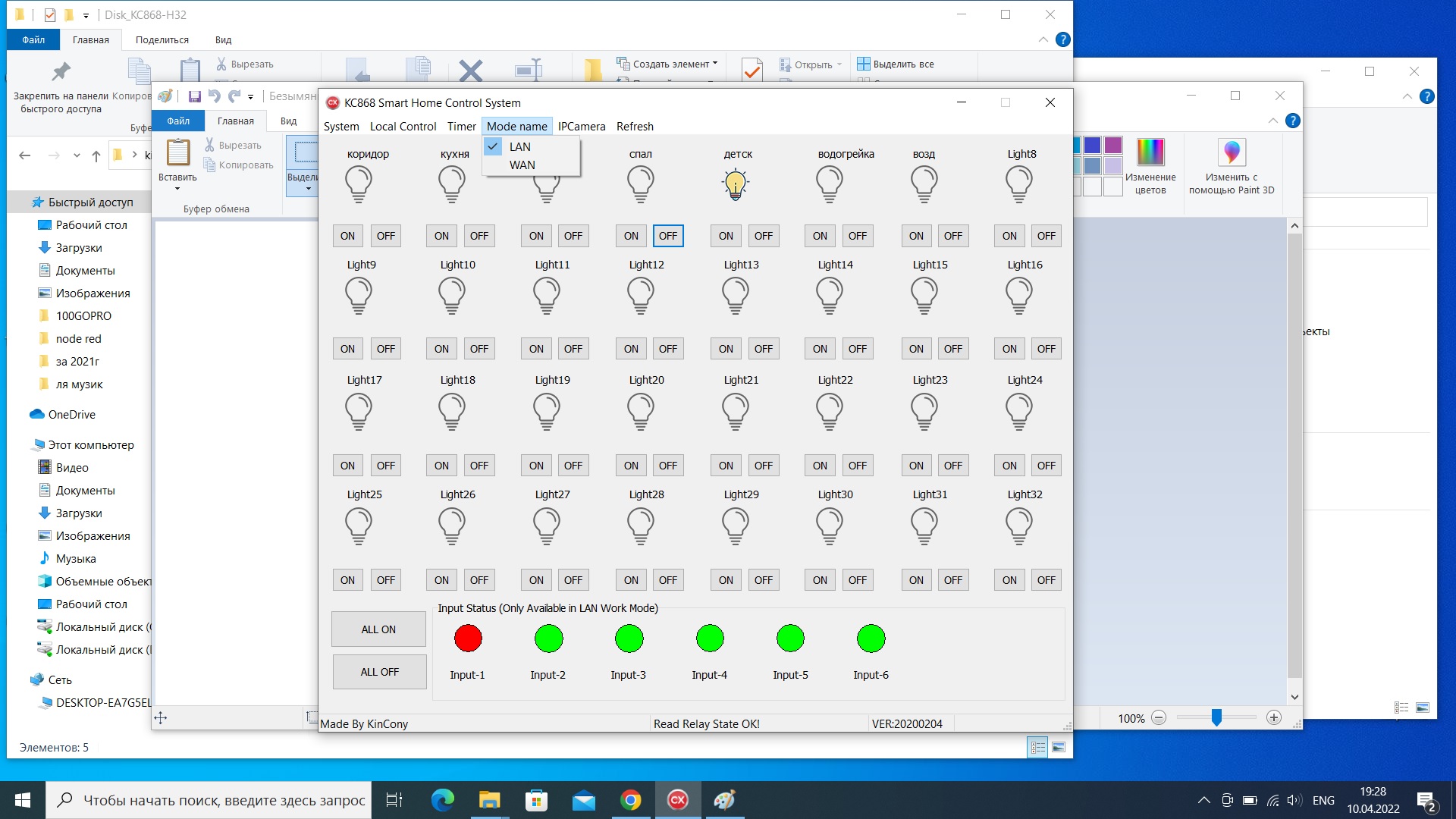Click the Paint save icon
The width and height of the screenshot is (1456, 819).
[194, 96]
